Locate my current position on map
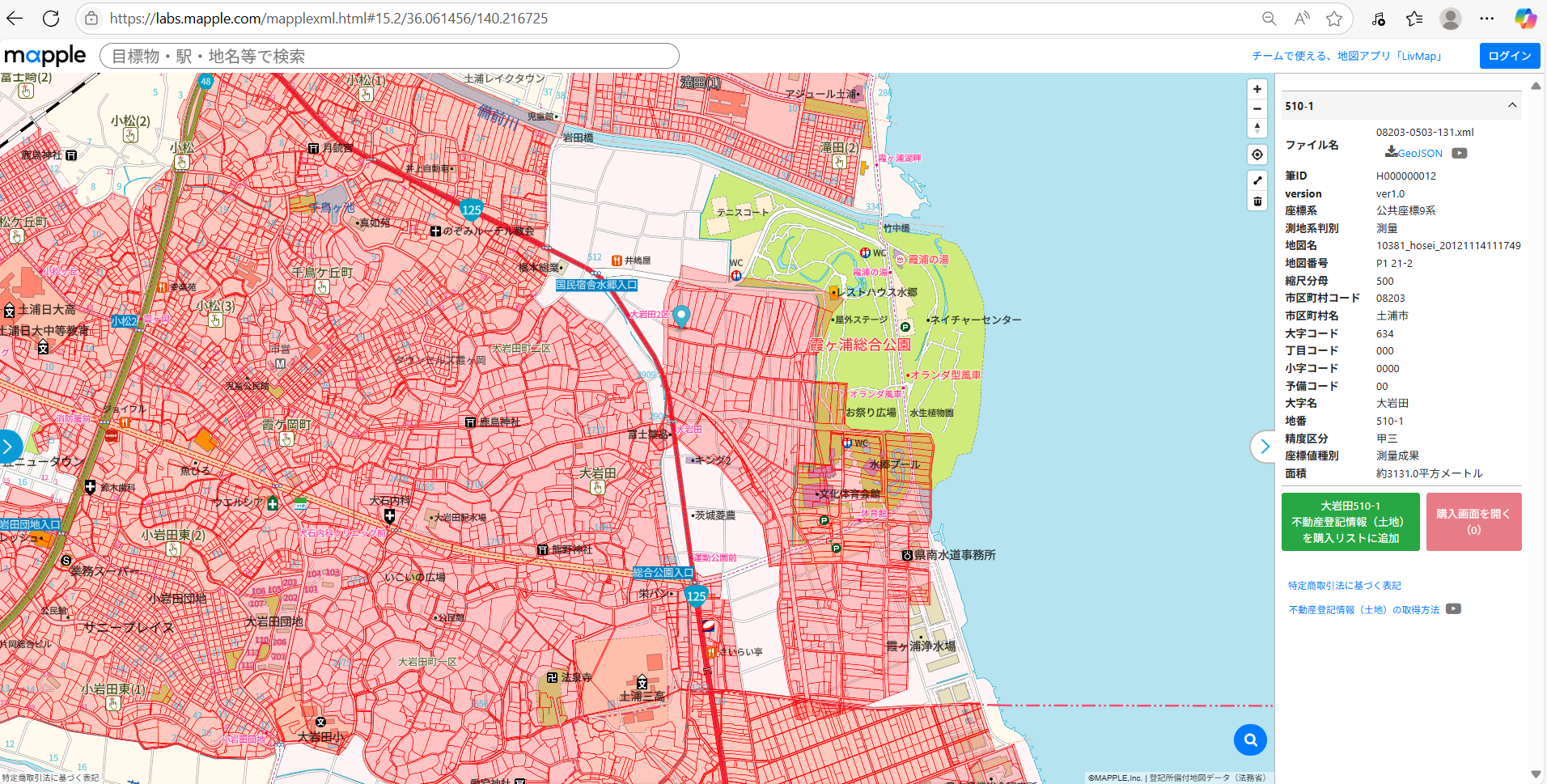 coord(1257,155)
